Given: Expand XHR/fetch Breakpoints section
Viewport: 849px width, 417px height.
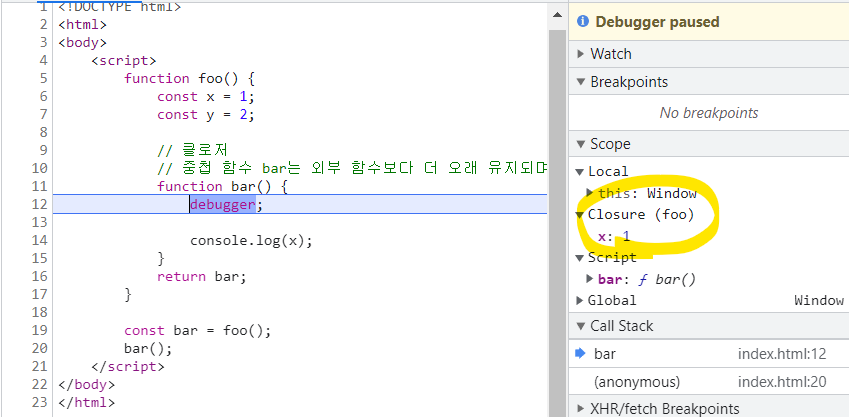Looking at the screenshot, I should [x=581, y=408].
